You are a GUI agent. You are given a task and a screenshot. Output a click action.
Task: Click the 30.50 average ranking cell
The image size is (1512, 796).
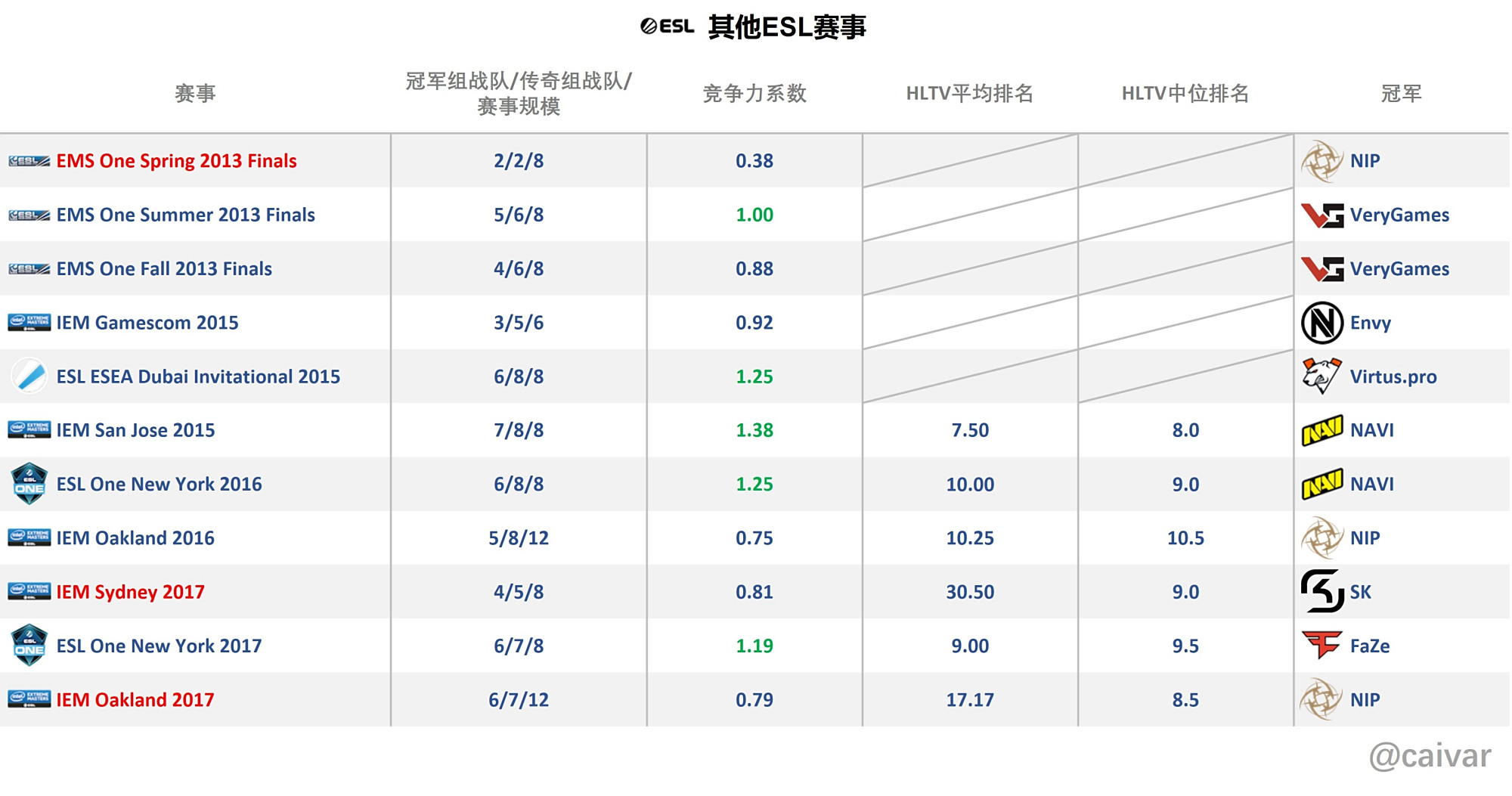(x=970, y=592)
